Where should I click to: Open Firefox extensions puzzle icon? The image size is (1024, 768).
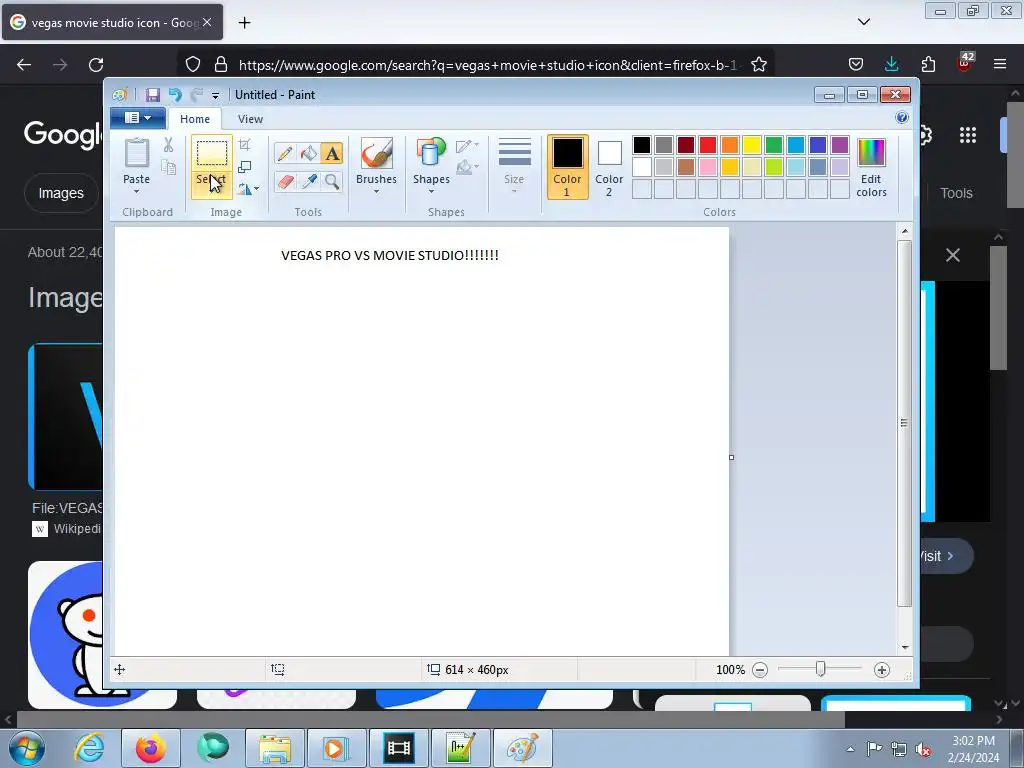click(928, 64)
